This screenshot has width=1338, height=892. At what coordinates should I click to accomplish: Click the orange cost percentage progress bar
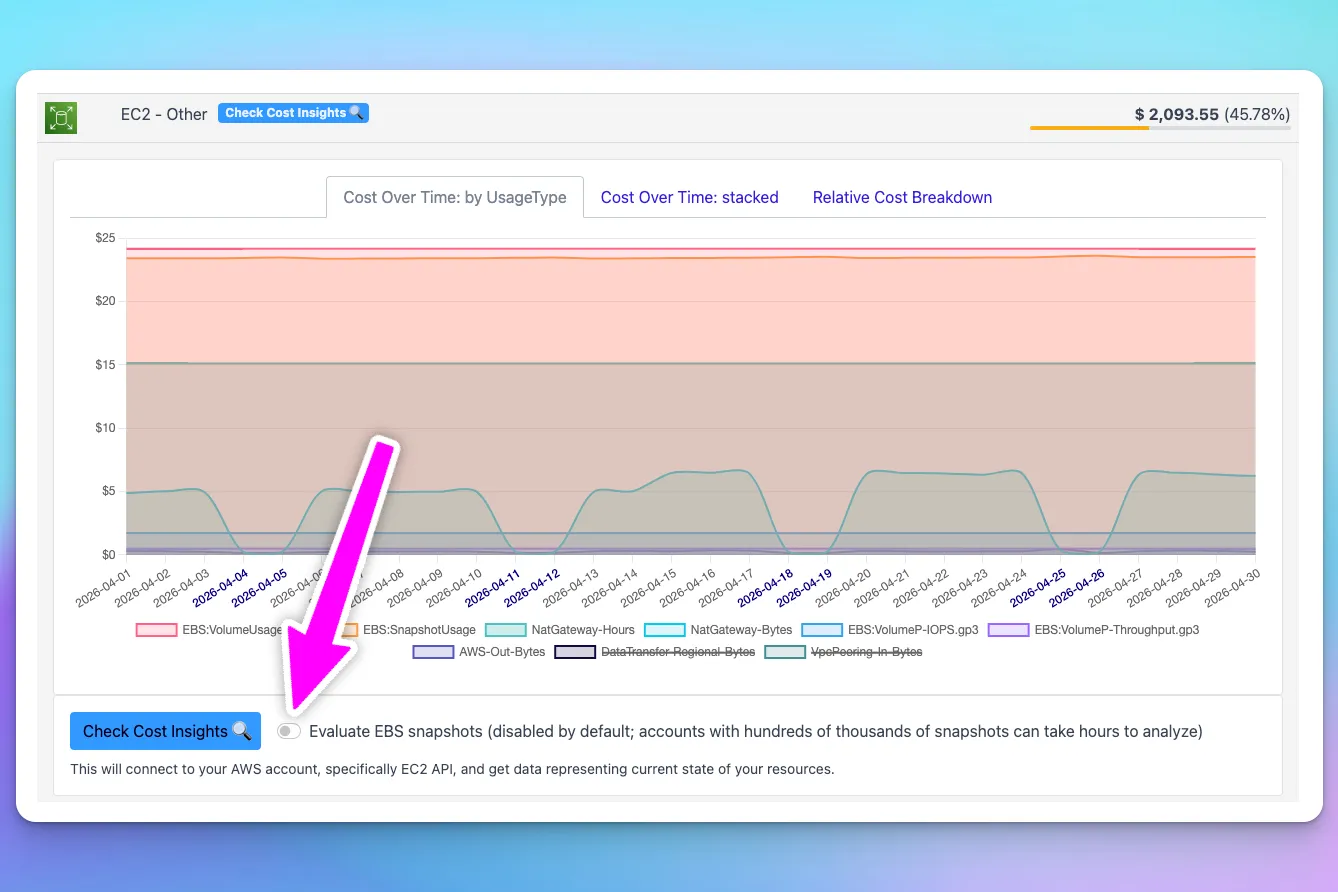tap(1160, 128)
